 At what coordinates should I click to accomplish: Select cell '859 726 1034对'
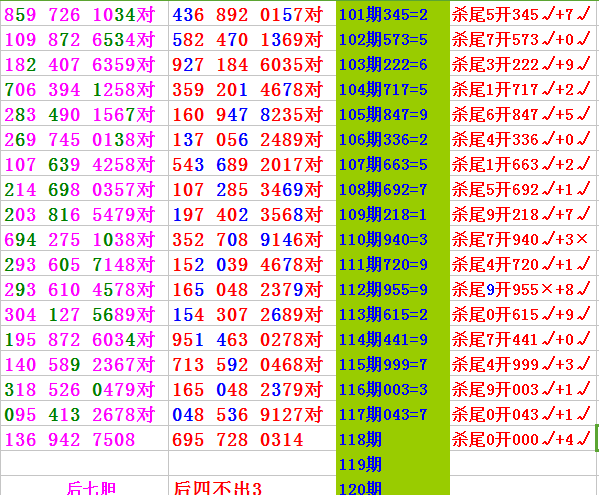84,15
